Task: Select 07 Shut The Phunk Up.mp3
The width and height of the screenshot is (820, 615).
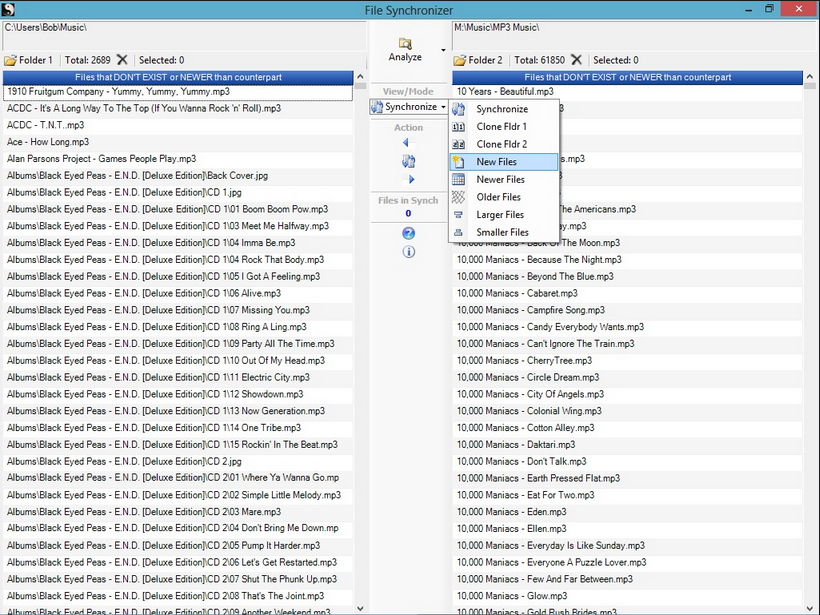Action: (x=178, y=579)
